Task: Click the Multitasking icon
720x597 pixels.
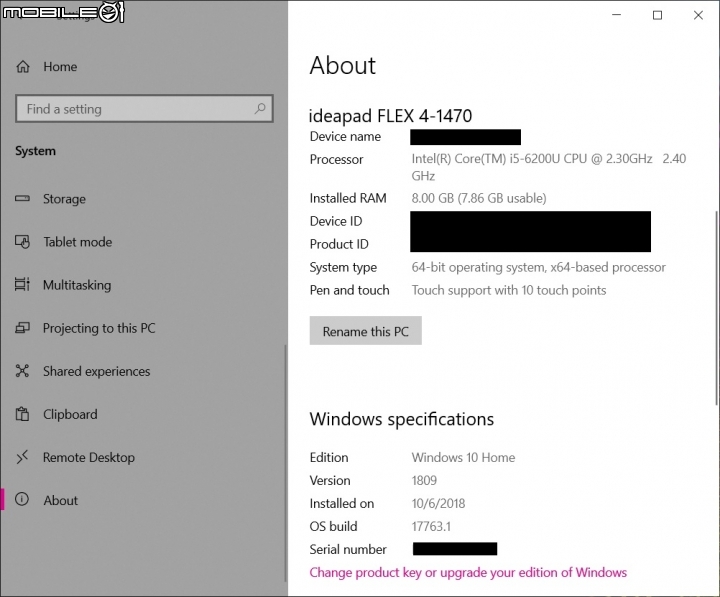Action: click(22, 284)
